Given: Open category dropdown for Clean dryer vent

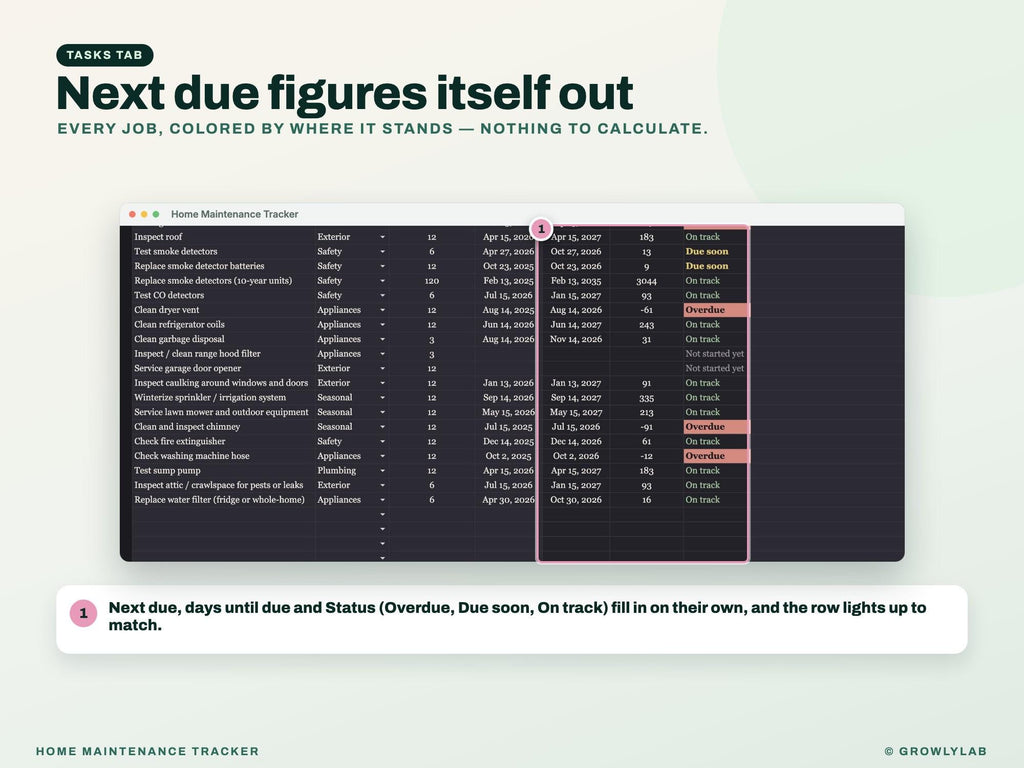Looking at the screenshot, I should (383, 310).
